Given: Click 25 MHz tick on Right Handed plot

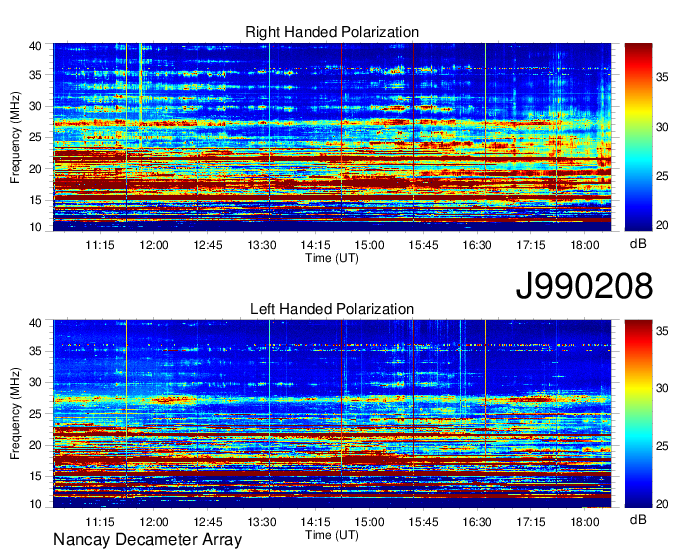Looking at the screenshot, I should click(x=35, y=137).
